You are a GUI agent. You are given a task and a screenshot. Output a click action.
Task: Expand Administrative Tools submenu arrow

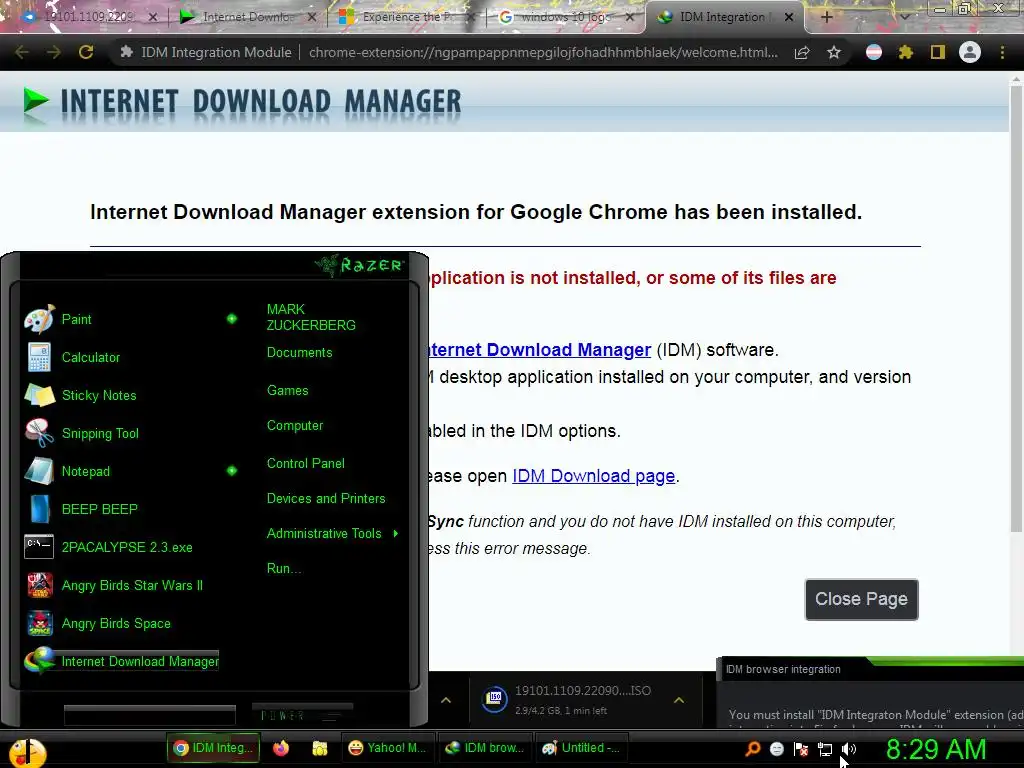pyautogui.click(x=396, y=534)
